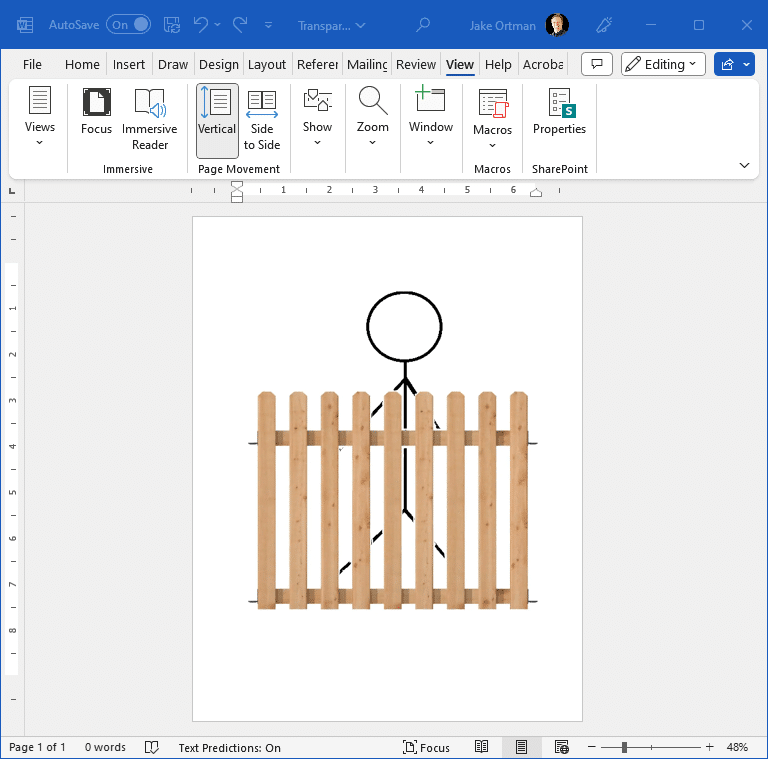Toggle Vertical page movement button
This screenshot has height=759, width=768.
point(217,120)
